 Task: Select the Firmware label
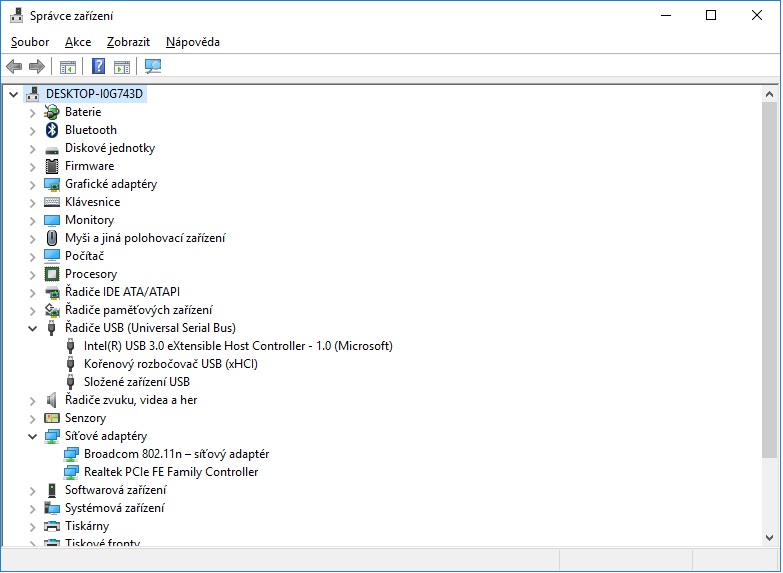[x=89, y=166]
